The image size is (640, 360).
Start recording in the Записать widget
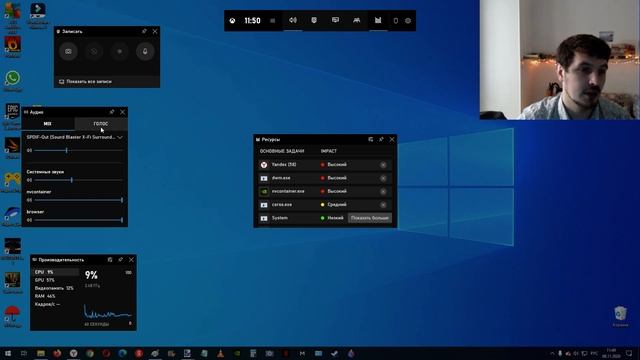pyautogui.click(x=120, y=51)
